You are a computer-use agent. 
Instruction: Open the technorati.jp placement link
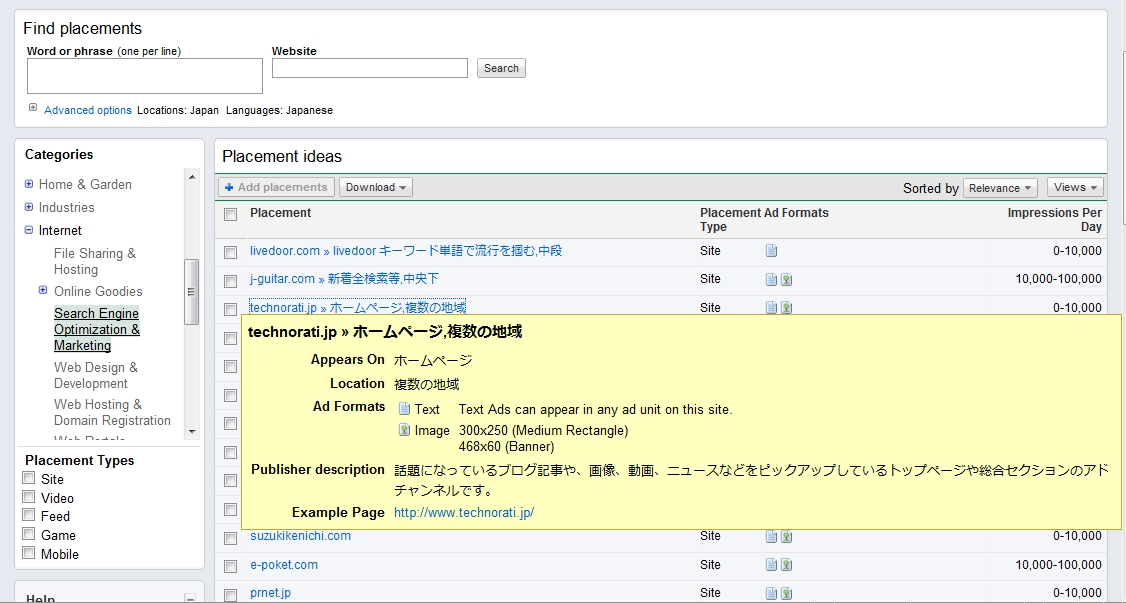click(358, 307)
